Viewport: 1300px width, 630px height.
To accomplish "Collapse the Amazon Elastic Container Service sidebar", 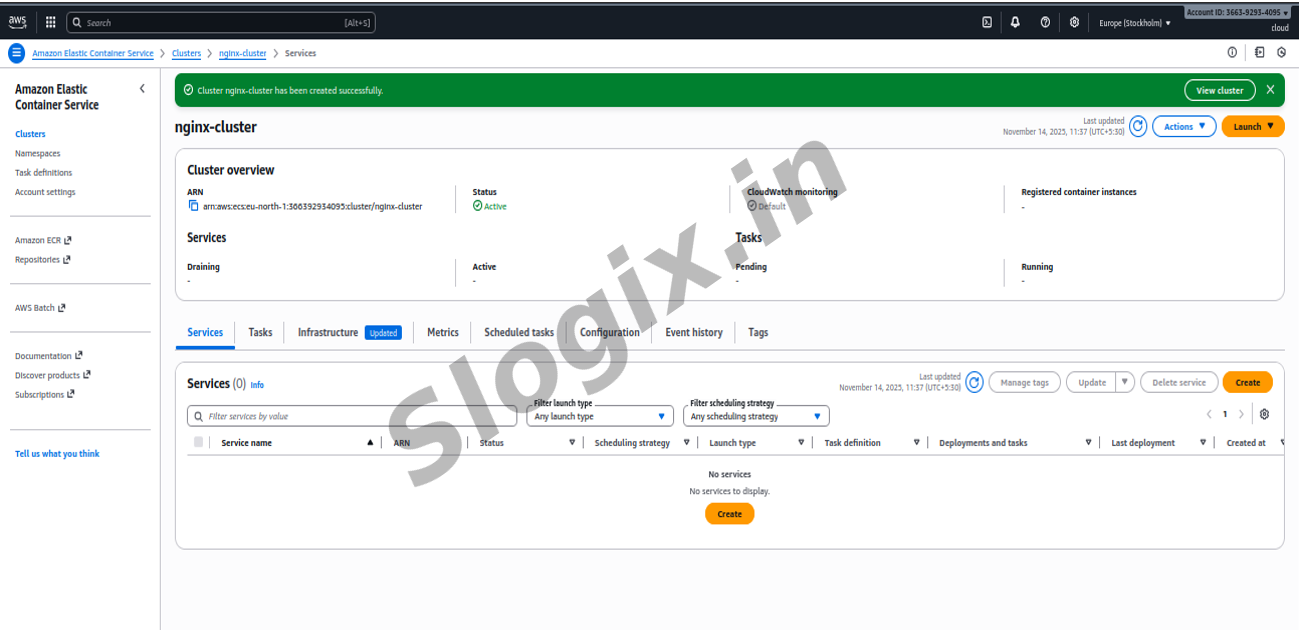I will pyautogui.click(x=142, y=89).
